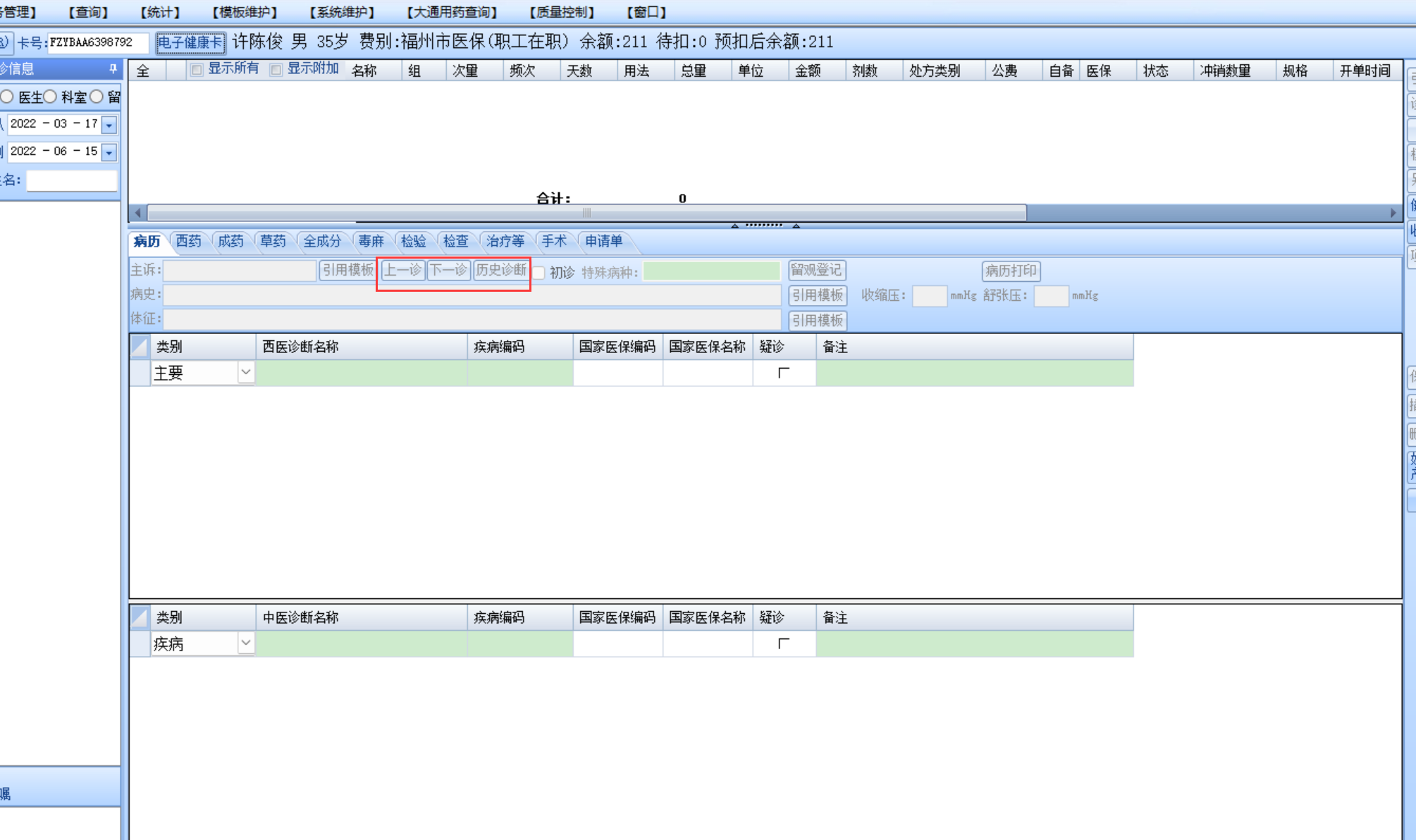Enable the 显示所有 checkbox
This screenshot has width=1416, height=840.
(197, 70)
